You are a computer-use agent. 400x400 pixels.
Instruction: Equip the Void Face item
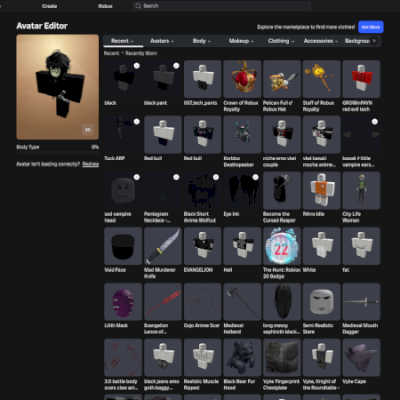[x=123, y=246]
